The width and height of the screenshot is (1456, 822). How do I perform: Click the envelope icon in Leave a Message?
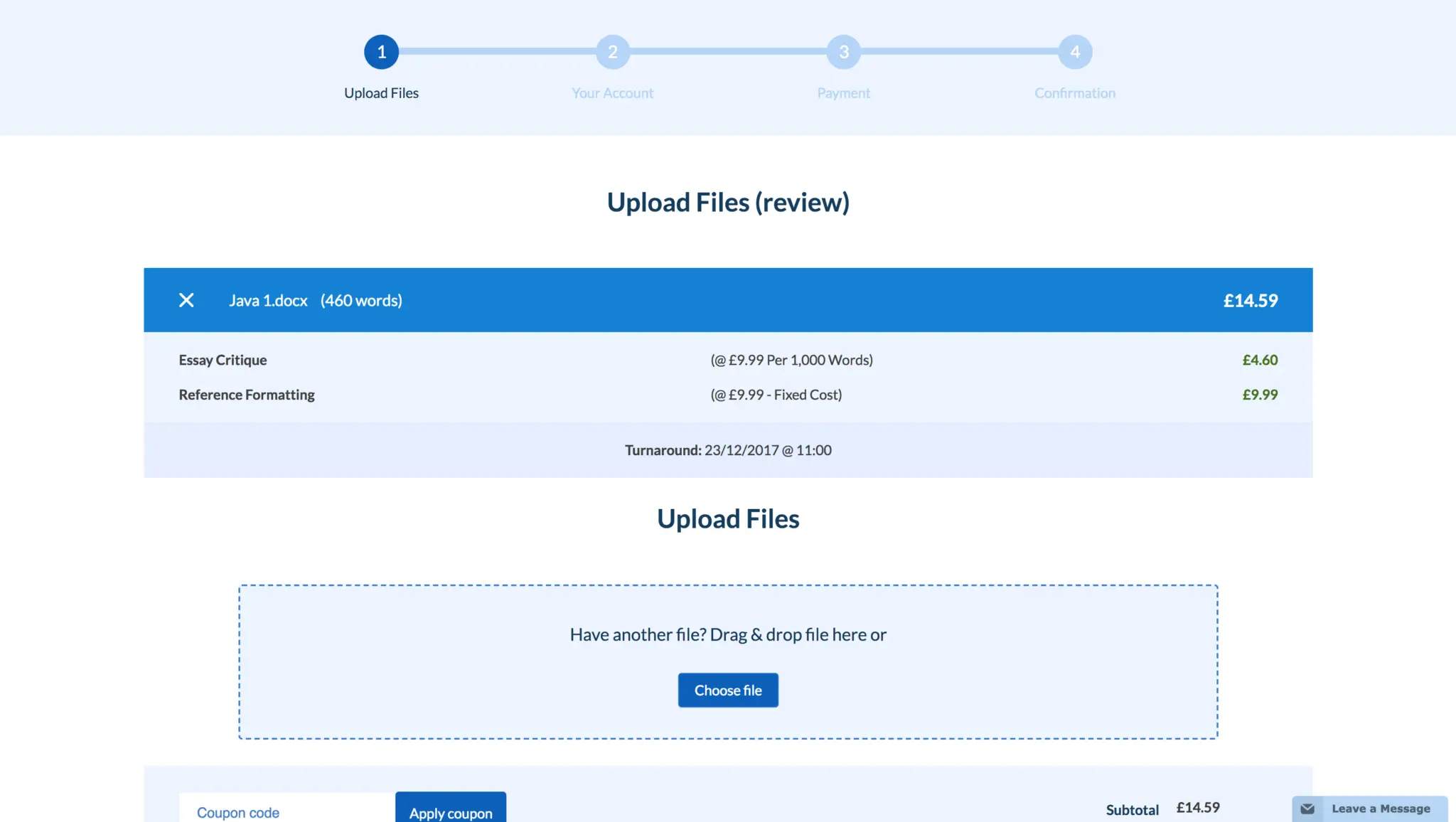1307,808
